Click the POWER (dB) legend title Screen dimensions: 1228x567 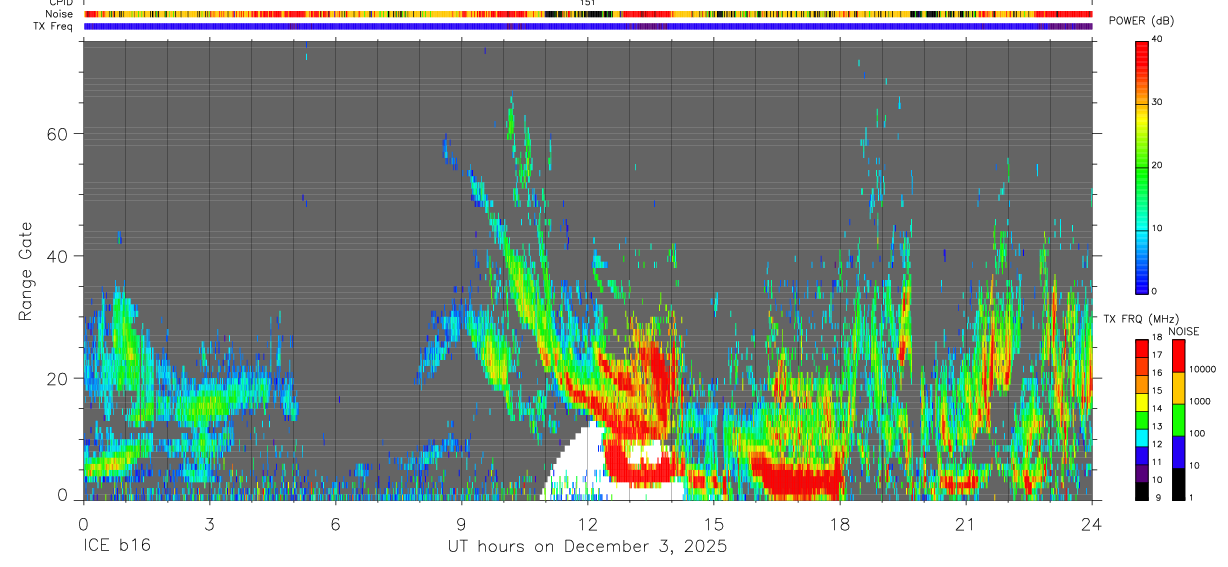pyautogui.click(x=1141, y=21)
